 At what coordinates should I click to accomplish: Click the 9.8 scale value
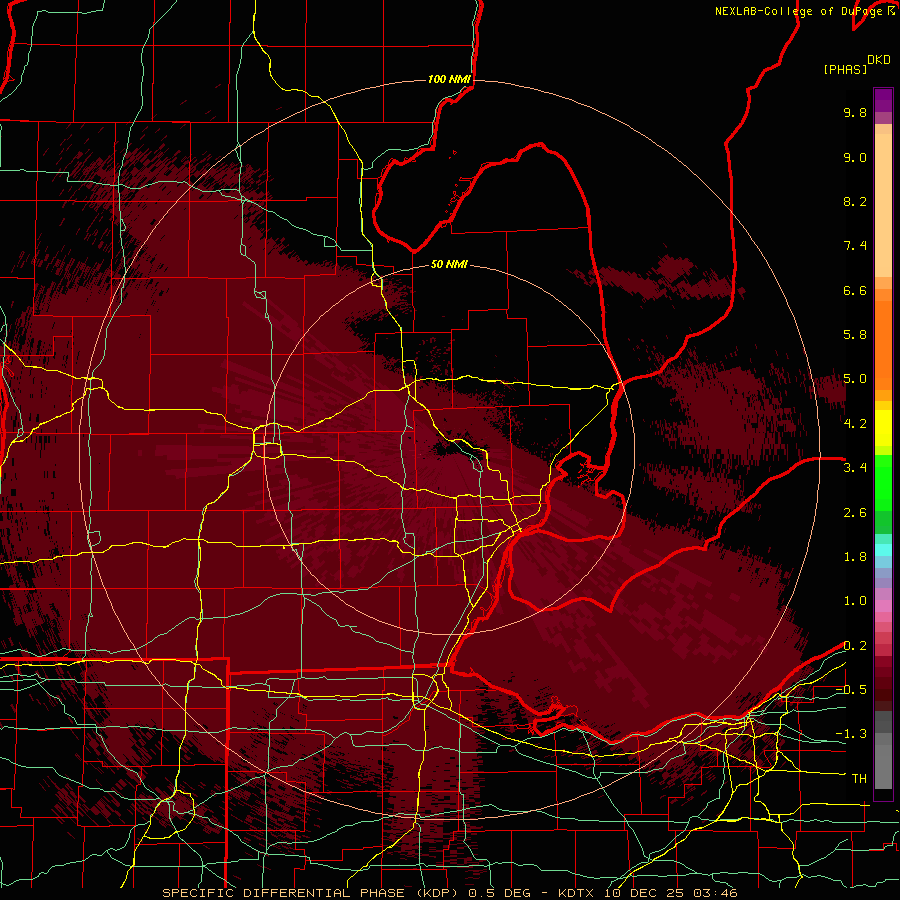click(855, 112)
